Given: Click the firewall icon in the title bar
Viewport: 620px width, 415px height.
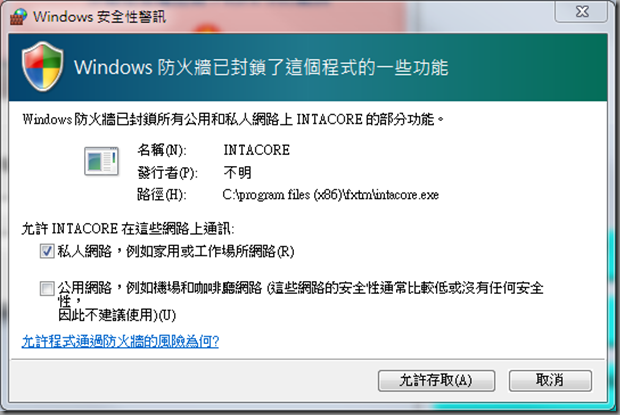Looking at the screenshot, I should pyautogui.click(x=18, y=17).
